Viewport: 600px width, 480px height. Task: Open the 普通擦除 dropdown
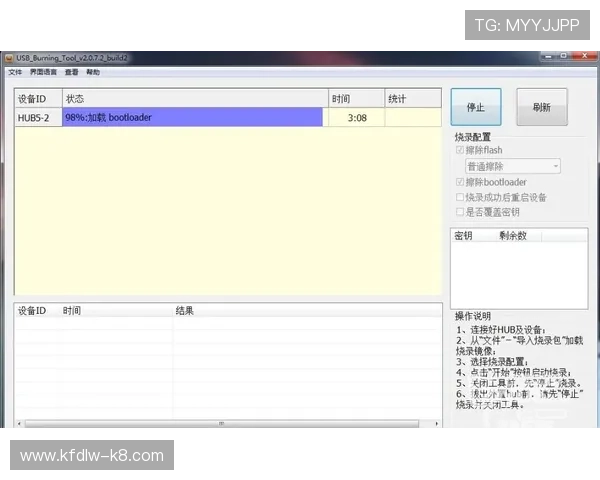(x=513, y=166)
